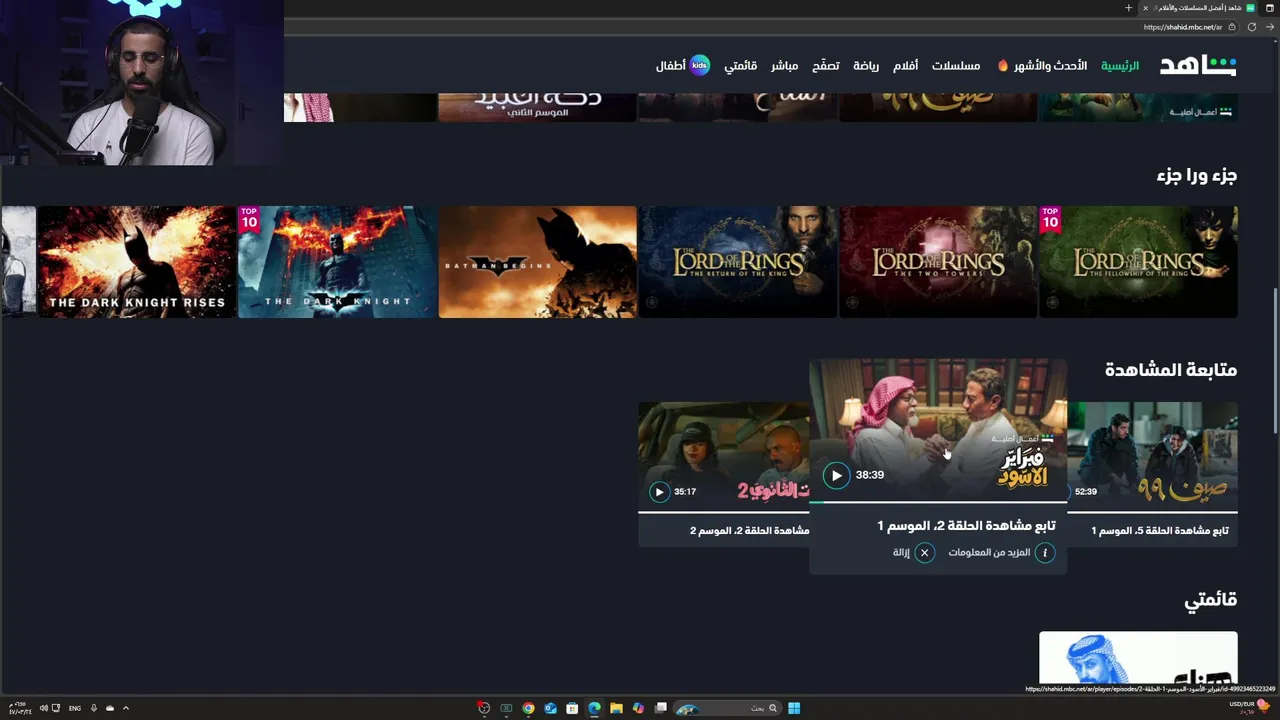Open the USD/EUR widget on taskbar
1280x720 pixels.
pos(1248,706)
